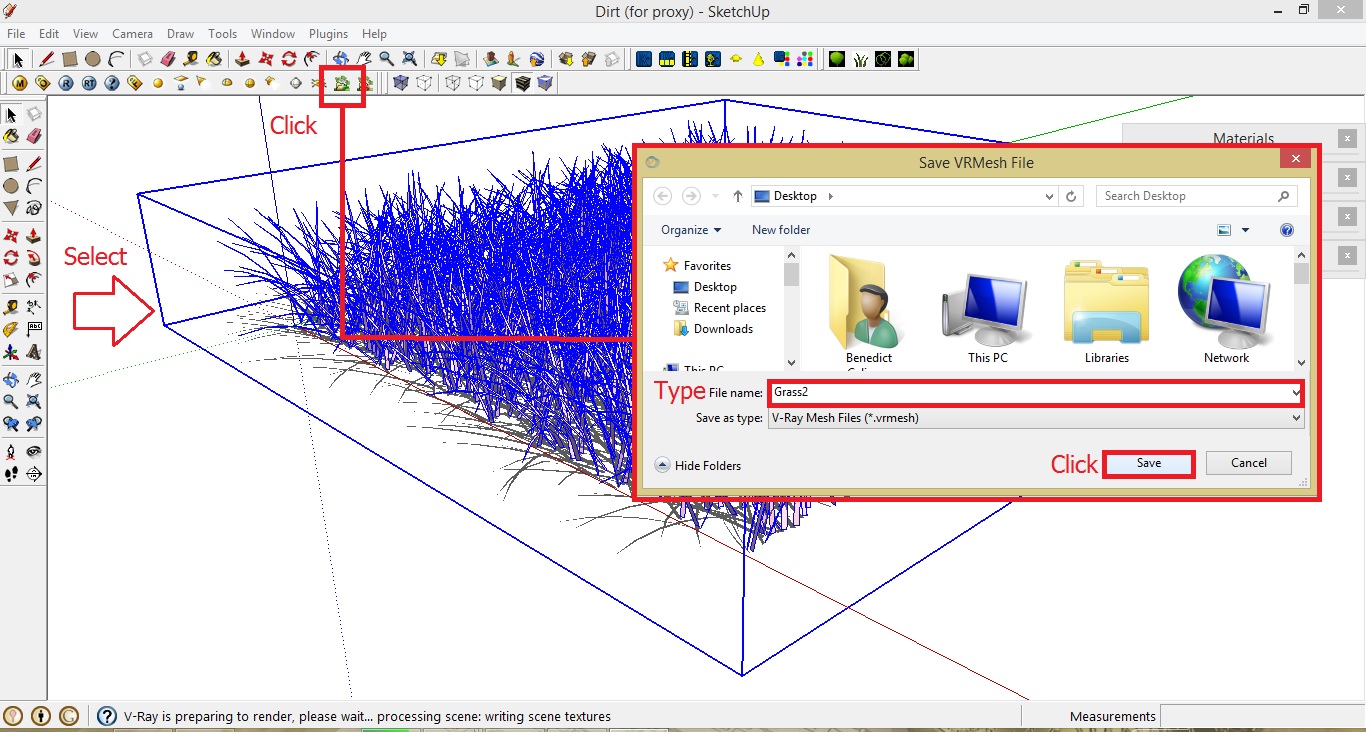Screen dimensions: 1366x732
Task: Select Downloads in navigation pane
Action: pyautogui.click(x=713, y=329)
